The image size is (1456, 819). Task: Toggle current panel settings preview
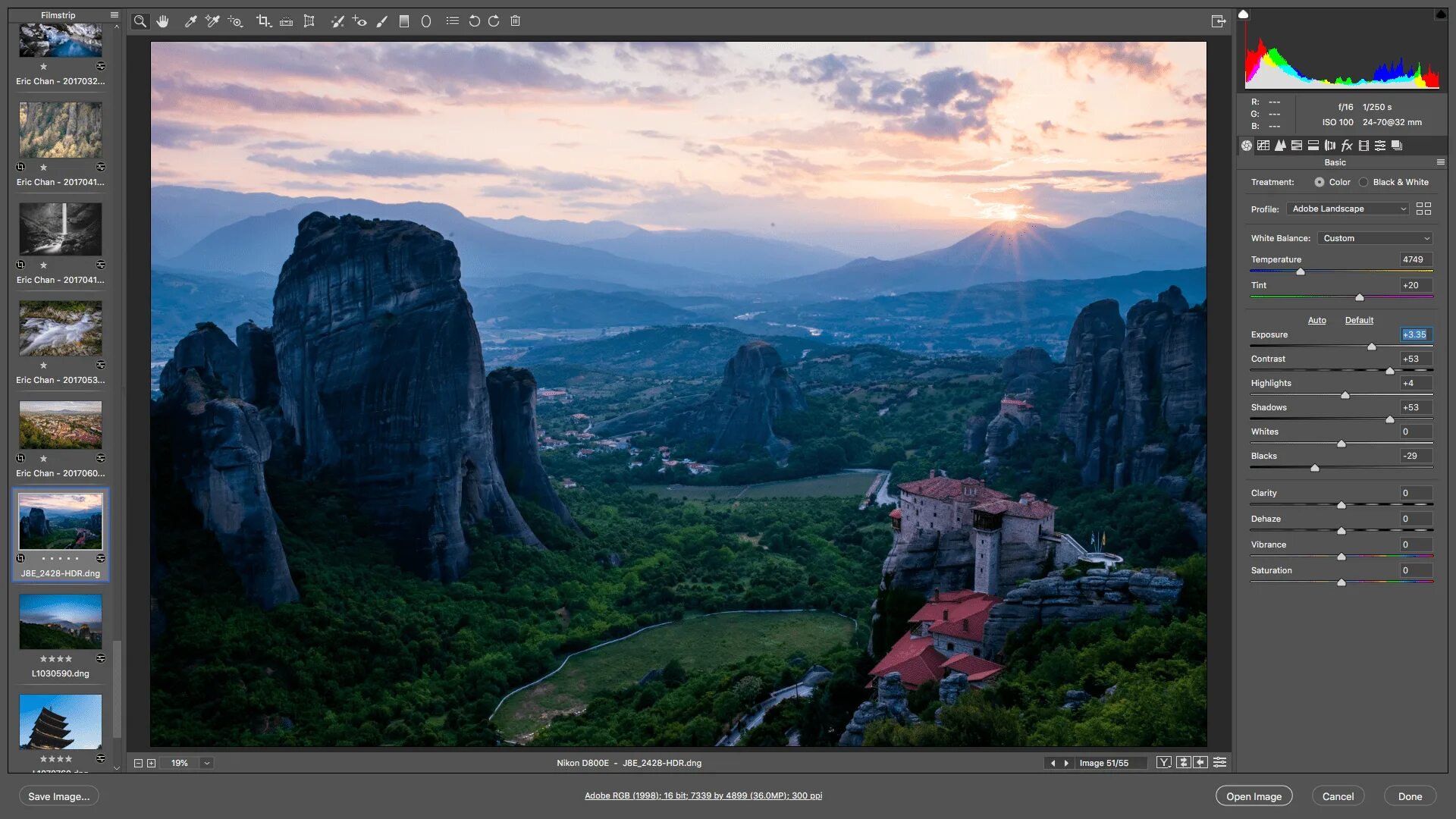(1220, 763)
